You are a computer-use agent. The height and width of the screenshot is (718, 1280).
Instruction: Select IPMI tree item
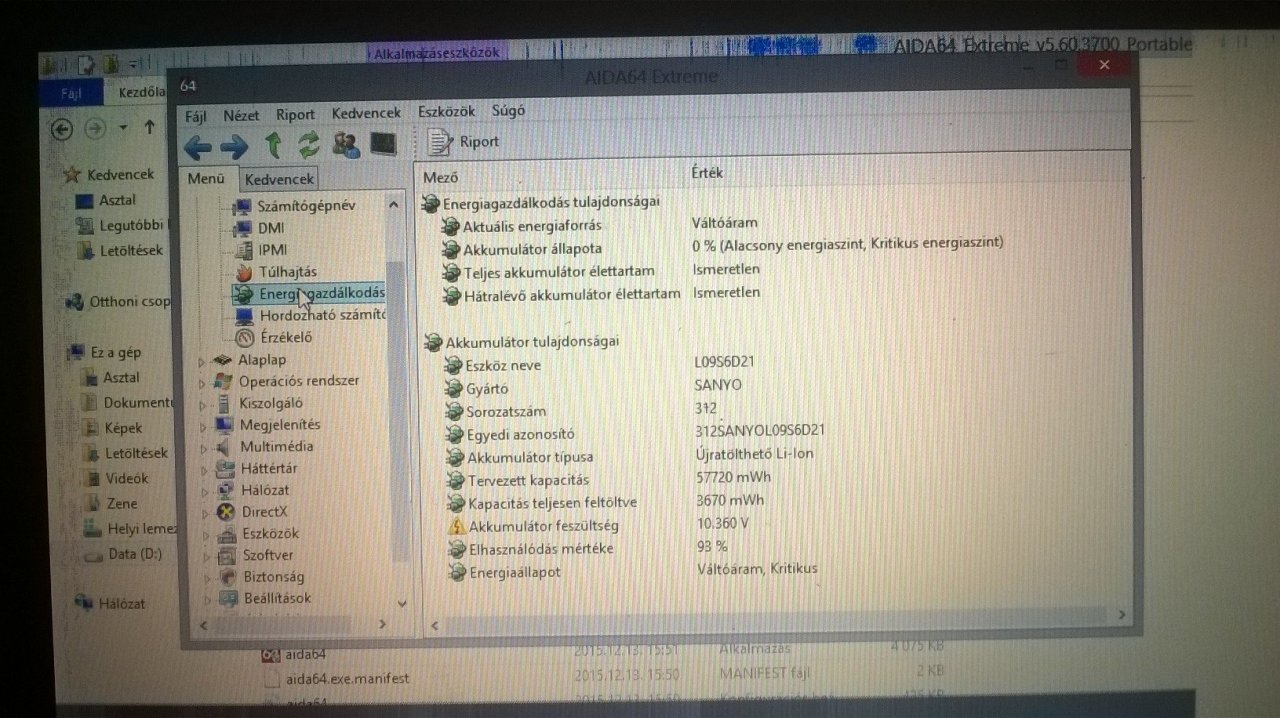[x=272, y=250]
